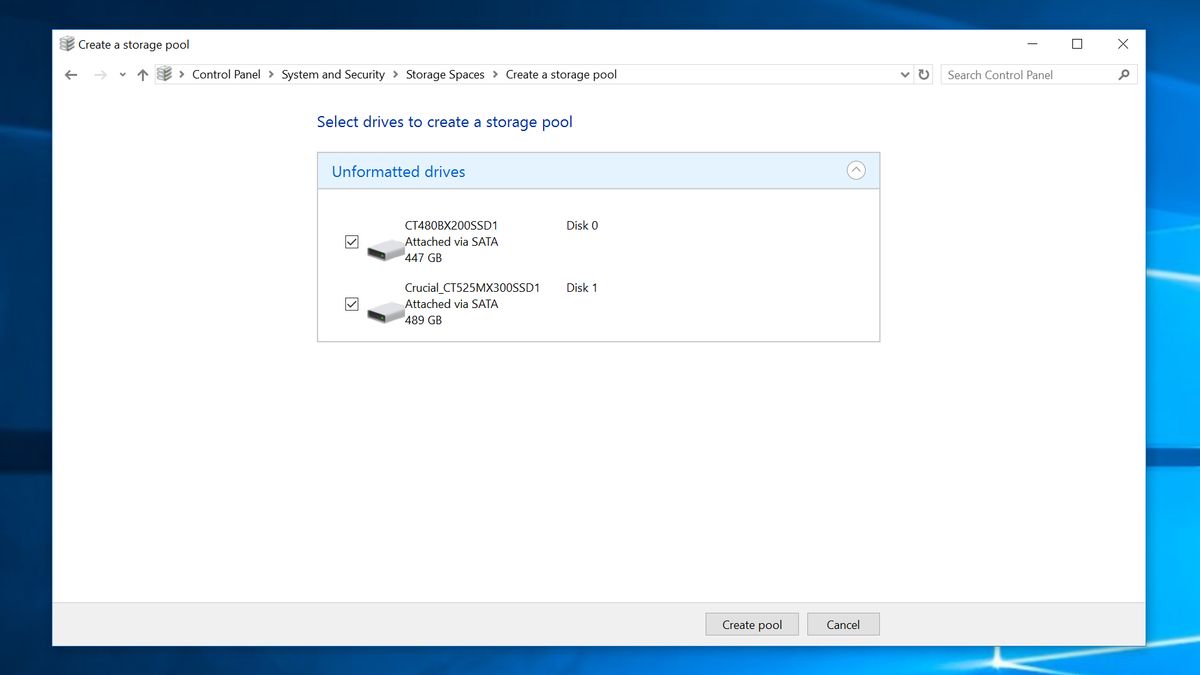Open the recent locations dropdown next to navigation arrows
This screenshot has height=675, width=1200.
coord(122,74)
